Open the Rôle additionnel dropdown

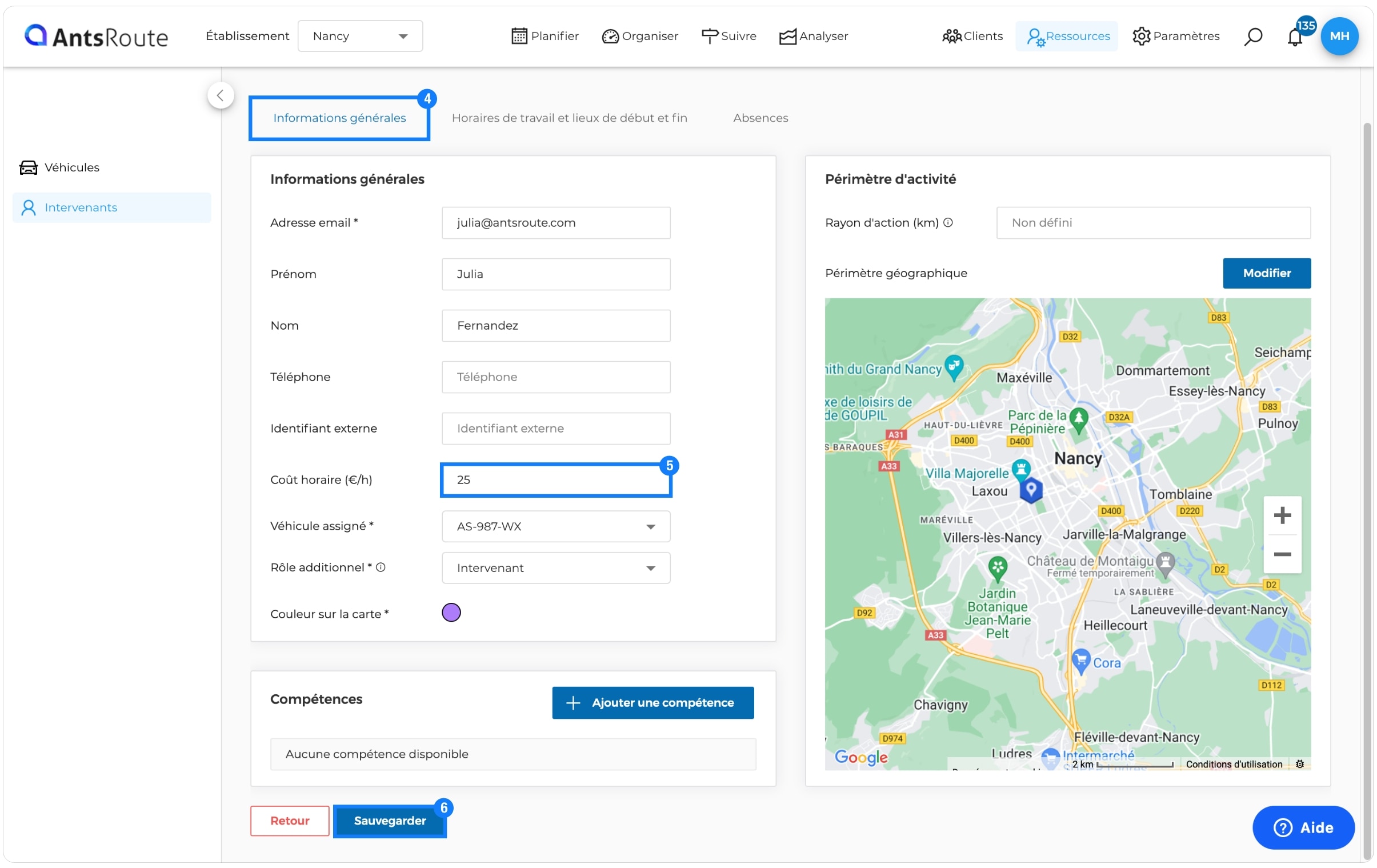point(556,569)
